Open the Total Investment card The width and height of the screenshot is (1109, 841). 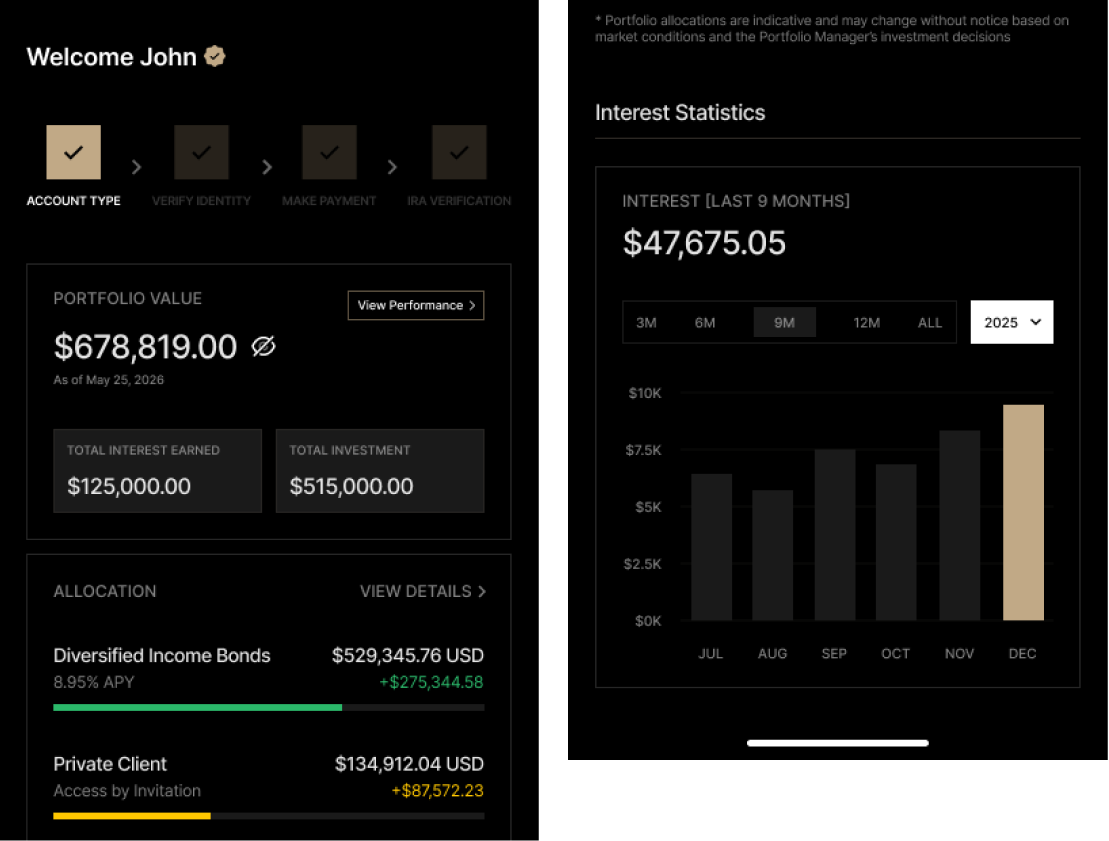tap(380, 471)
